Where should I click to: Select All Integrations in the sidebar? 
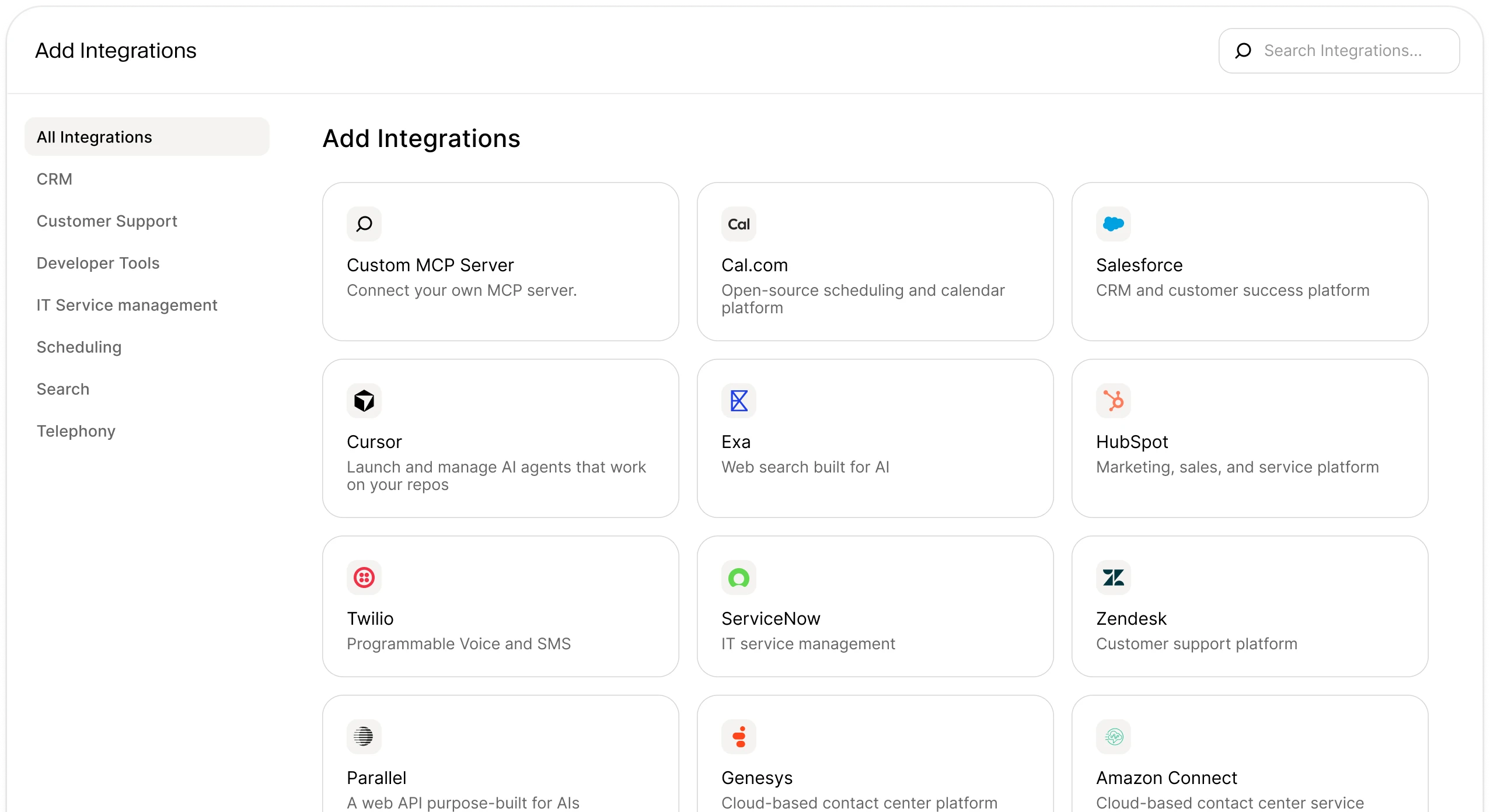(147, 137)
